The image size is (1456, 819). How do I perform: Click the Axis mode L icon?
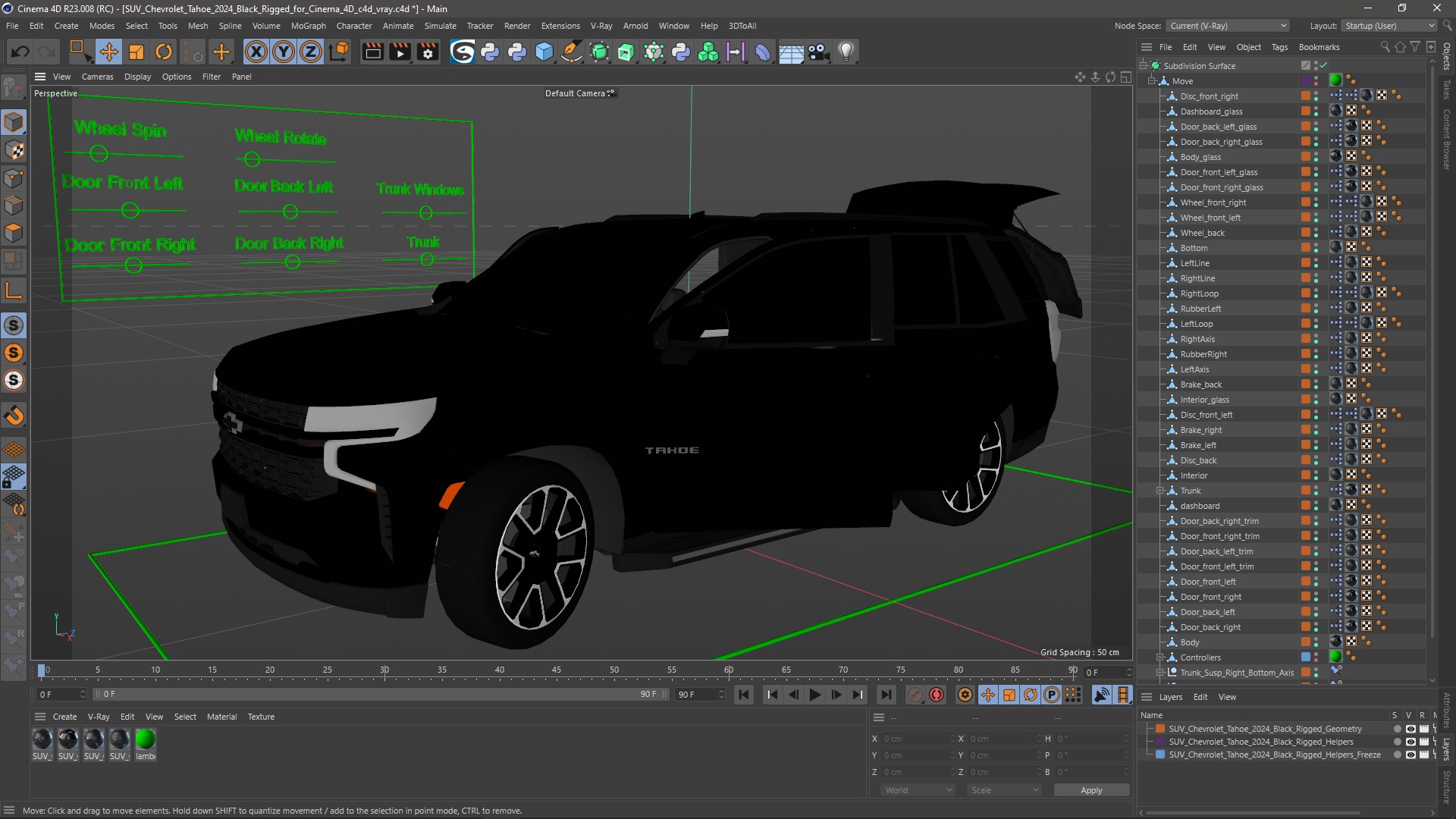pyautogui.click(x=14, y=290)
